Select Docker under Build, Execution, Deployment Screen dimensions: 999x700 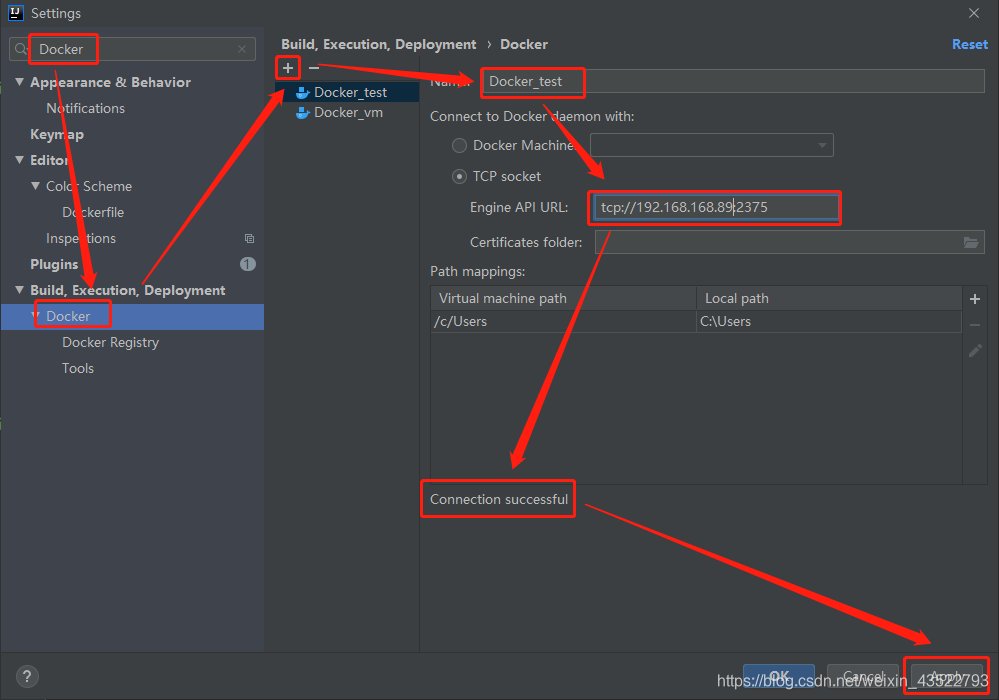tap(133, 317)
